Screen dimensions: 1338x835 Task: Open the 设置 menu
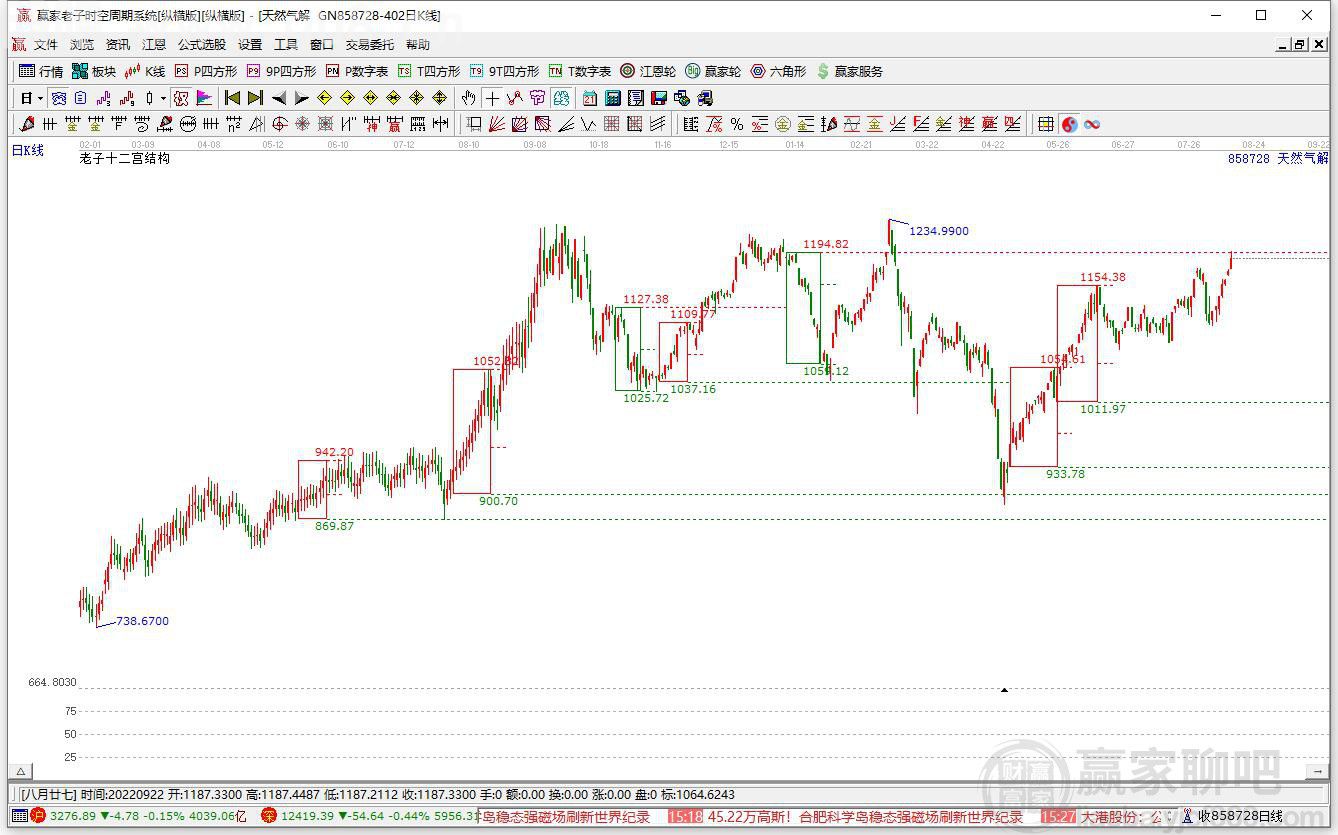click(x=250, y=45)
